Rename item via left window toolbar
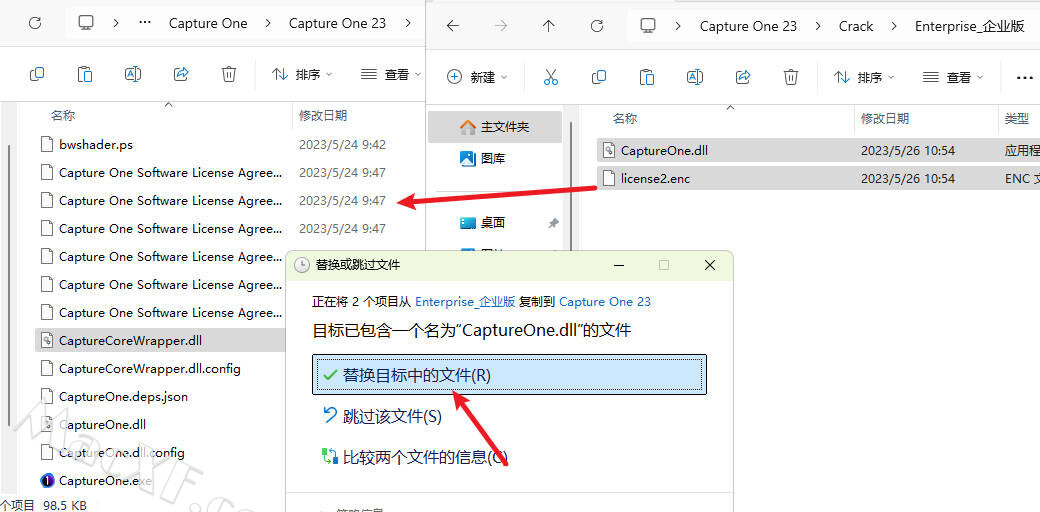Screen dimensions: 1040x512 coord(133,74)
